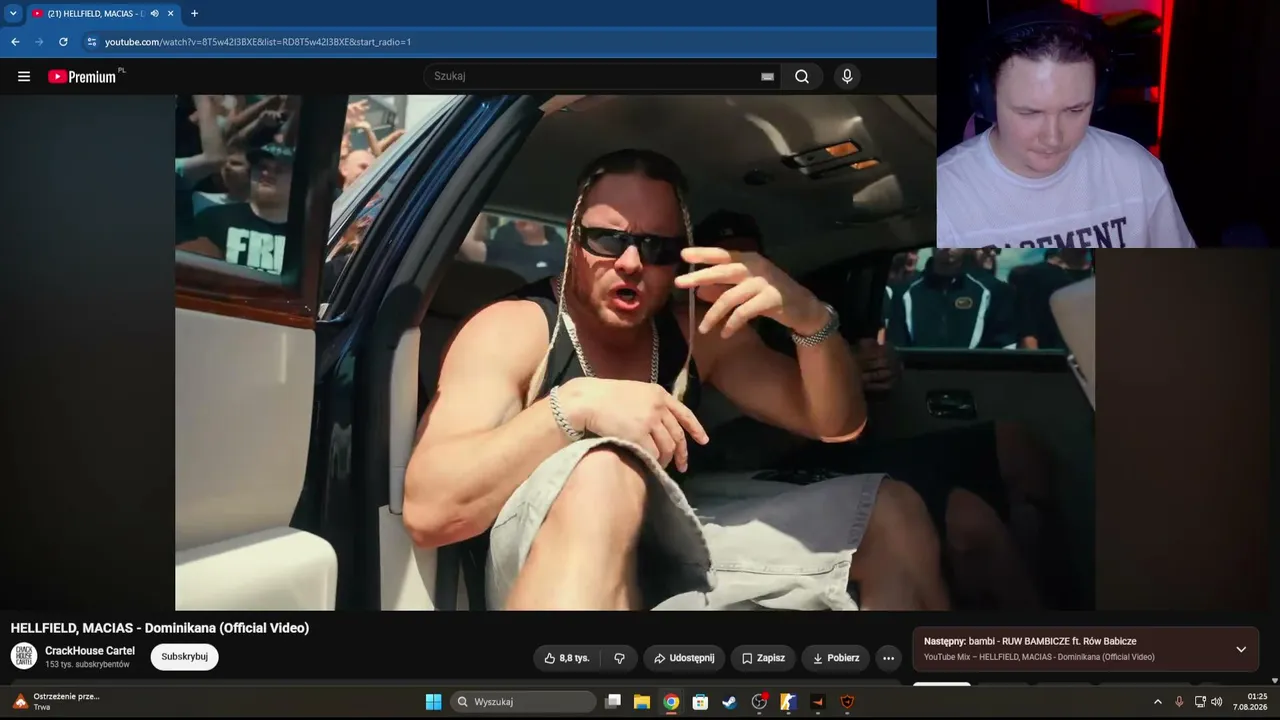Mute the tab via its speaker icon
The height and width of the screenshot is (720, 1280).
click(154, 13)
